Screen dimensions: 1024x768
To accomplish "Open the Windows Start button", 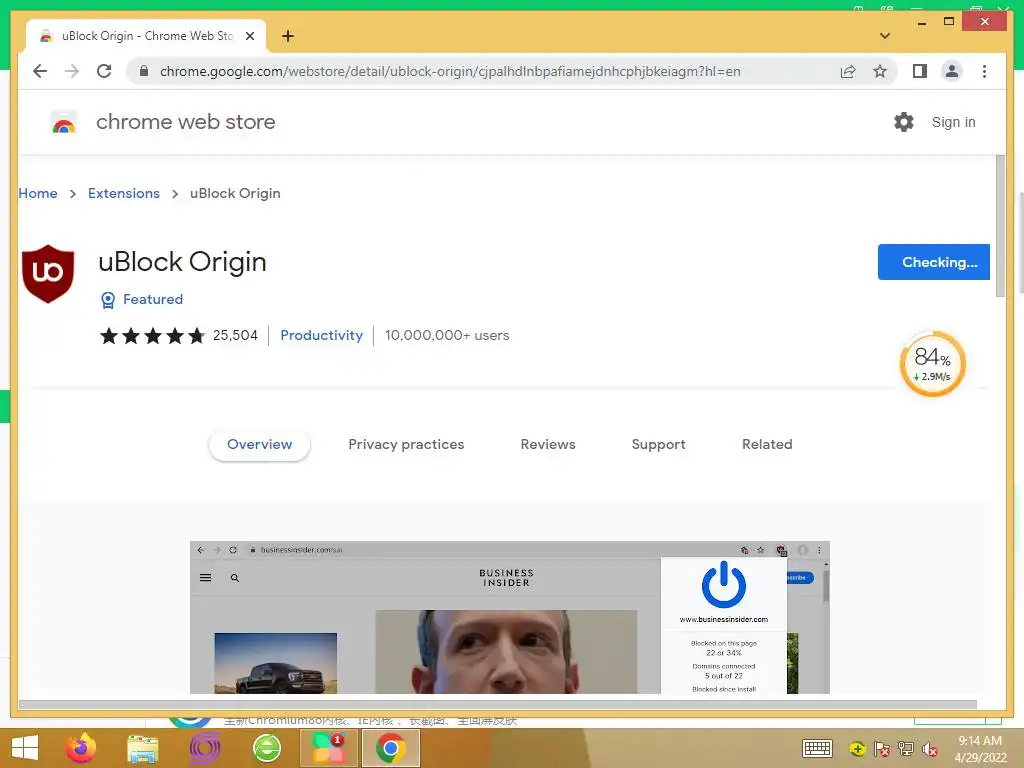I will (25, 748).
